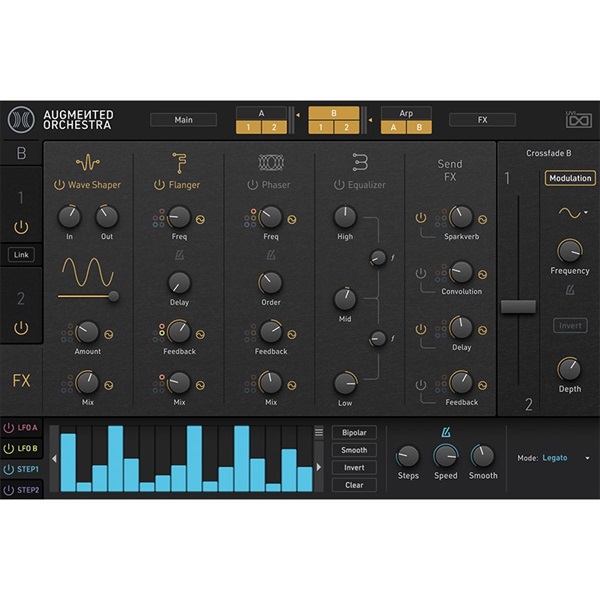This screenshot has width=600, height=600.
Task: Click the Equalizer effect icon
Action: tap(360, 162)
